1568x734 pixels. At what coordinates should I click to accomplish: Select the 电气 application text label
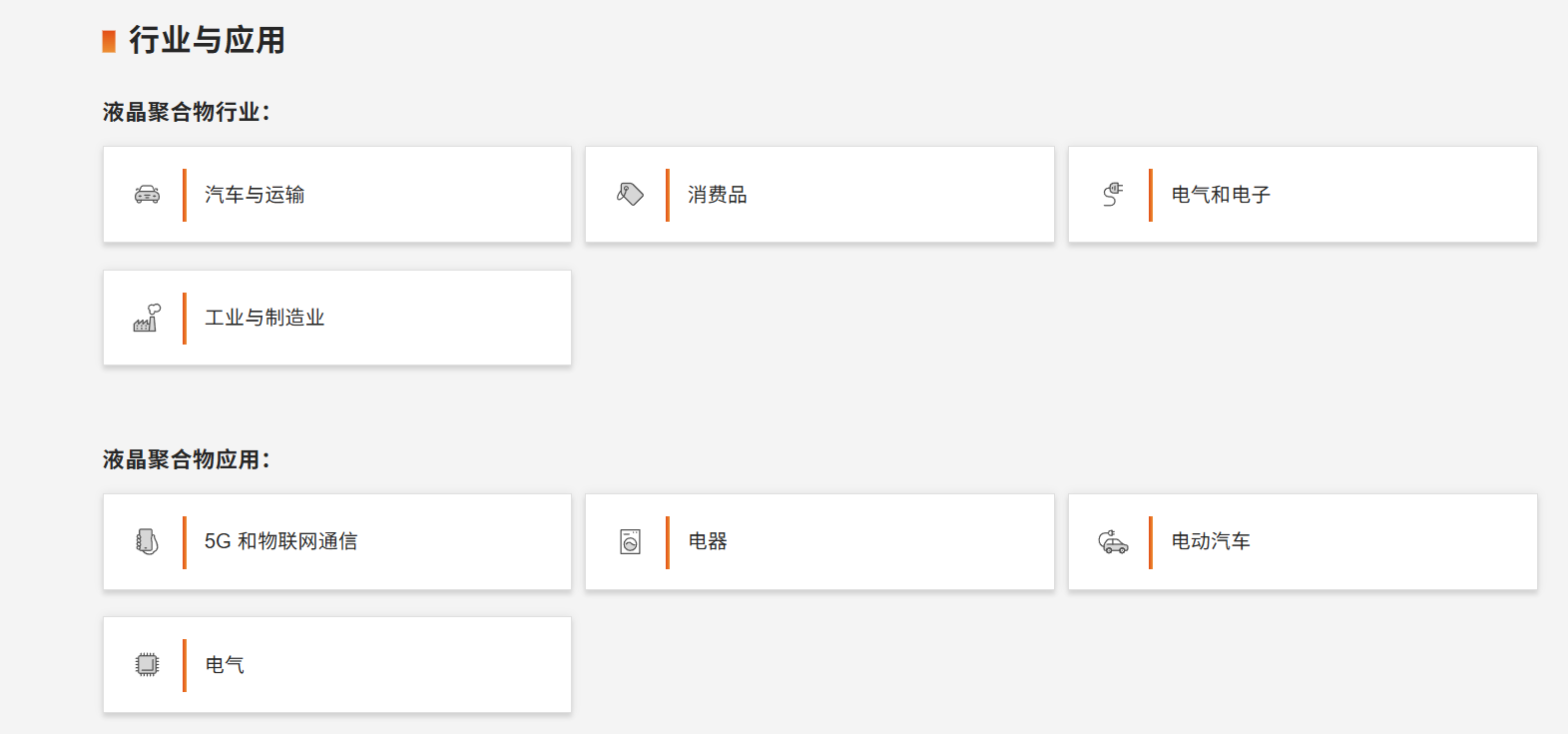(225, 665)
